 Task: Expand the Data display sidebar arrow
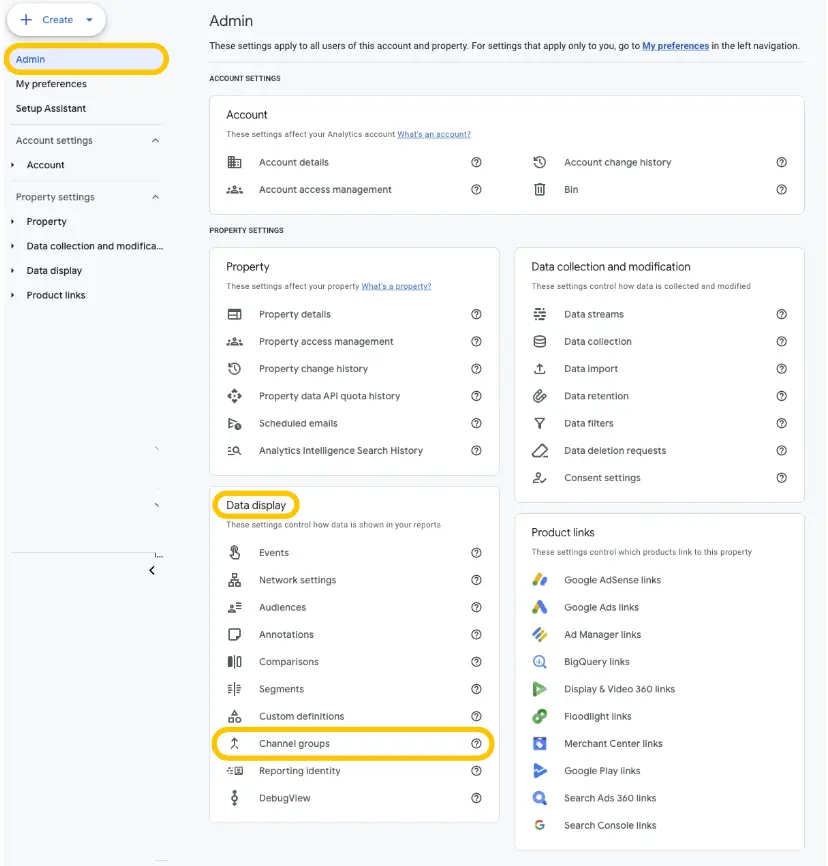click(13, 271)
